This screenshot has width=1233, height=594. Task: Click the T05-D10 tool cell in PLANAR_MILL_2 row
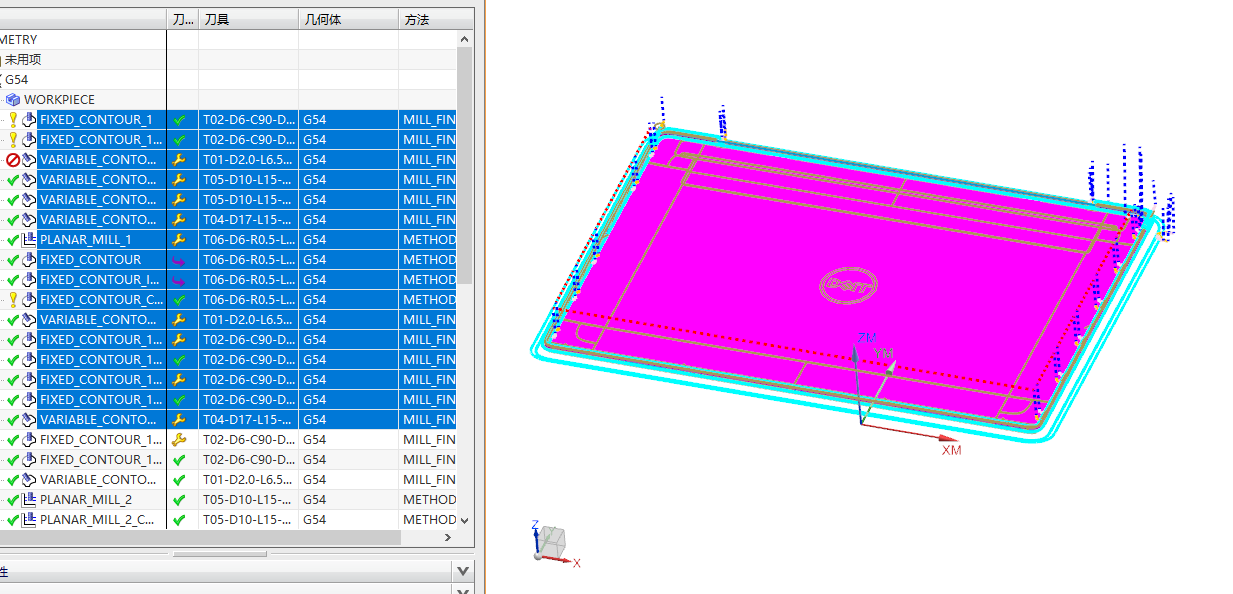click(x=248, y=500)
